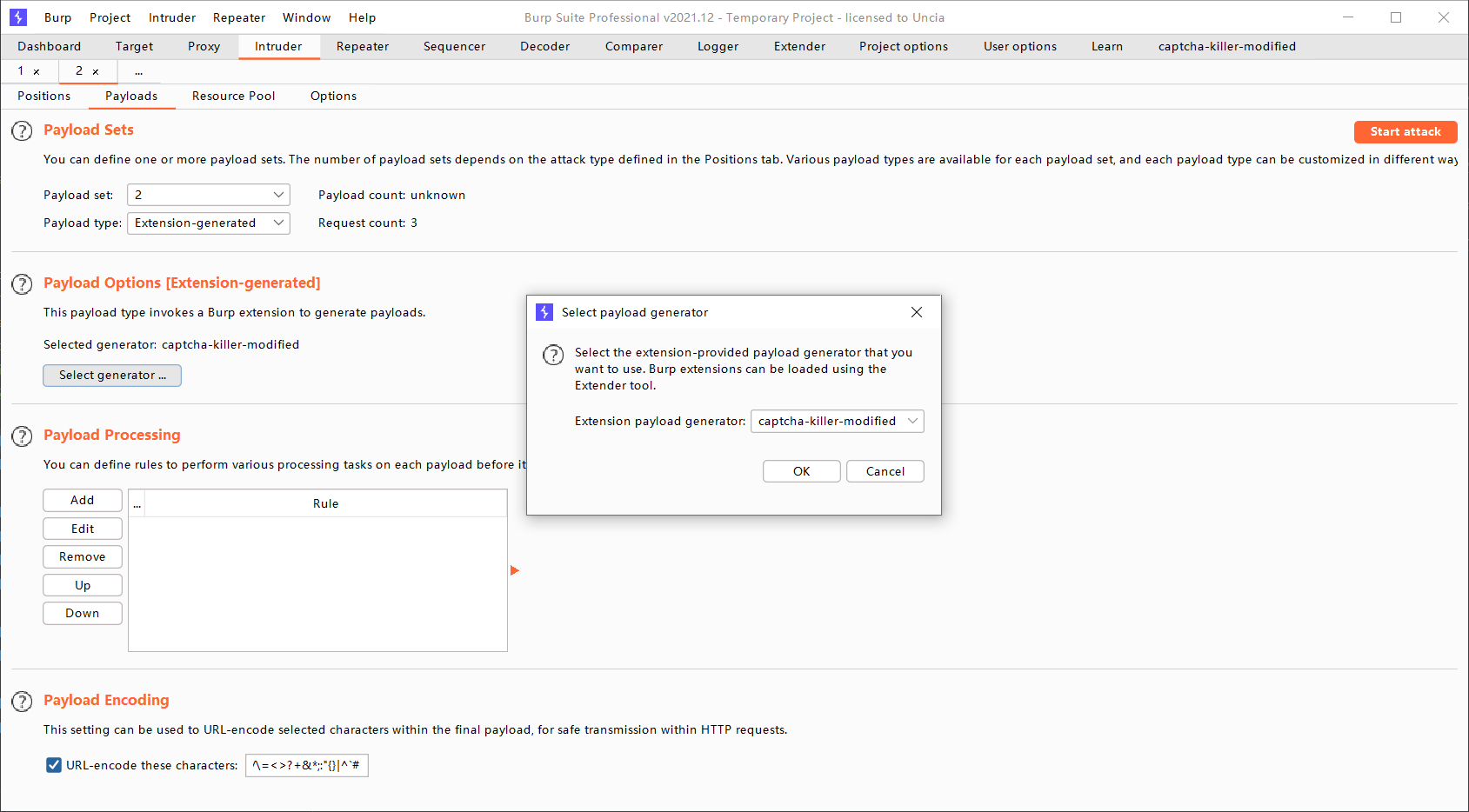
Task: Open the Intruder menu
Action: point(172,17)
